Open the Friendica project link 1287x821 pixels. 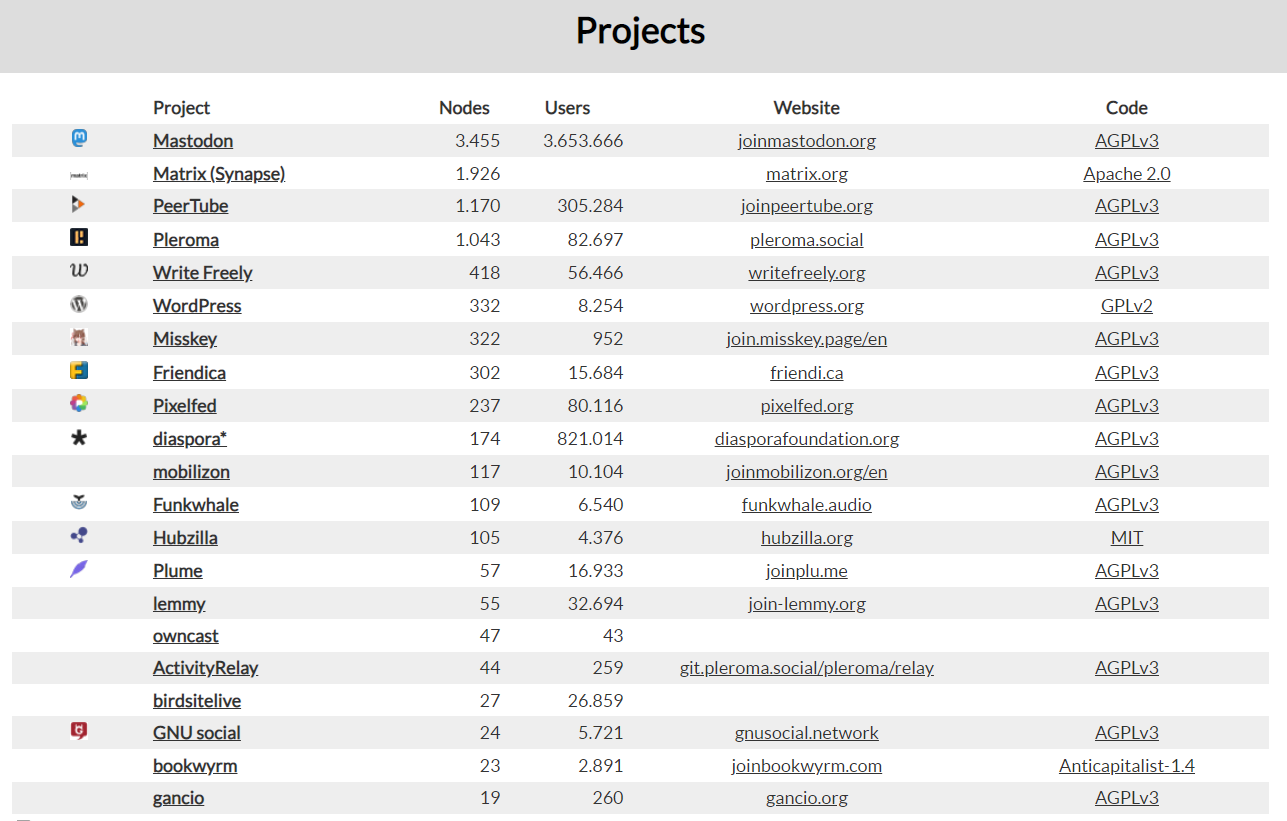pyautogui.click(x=189, y=373)
